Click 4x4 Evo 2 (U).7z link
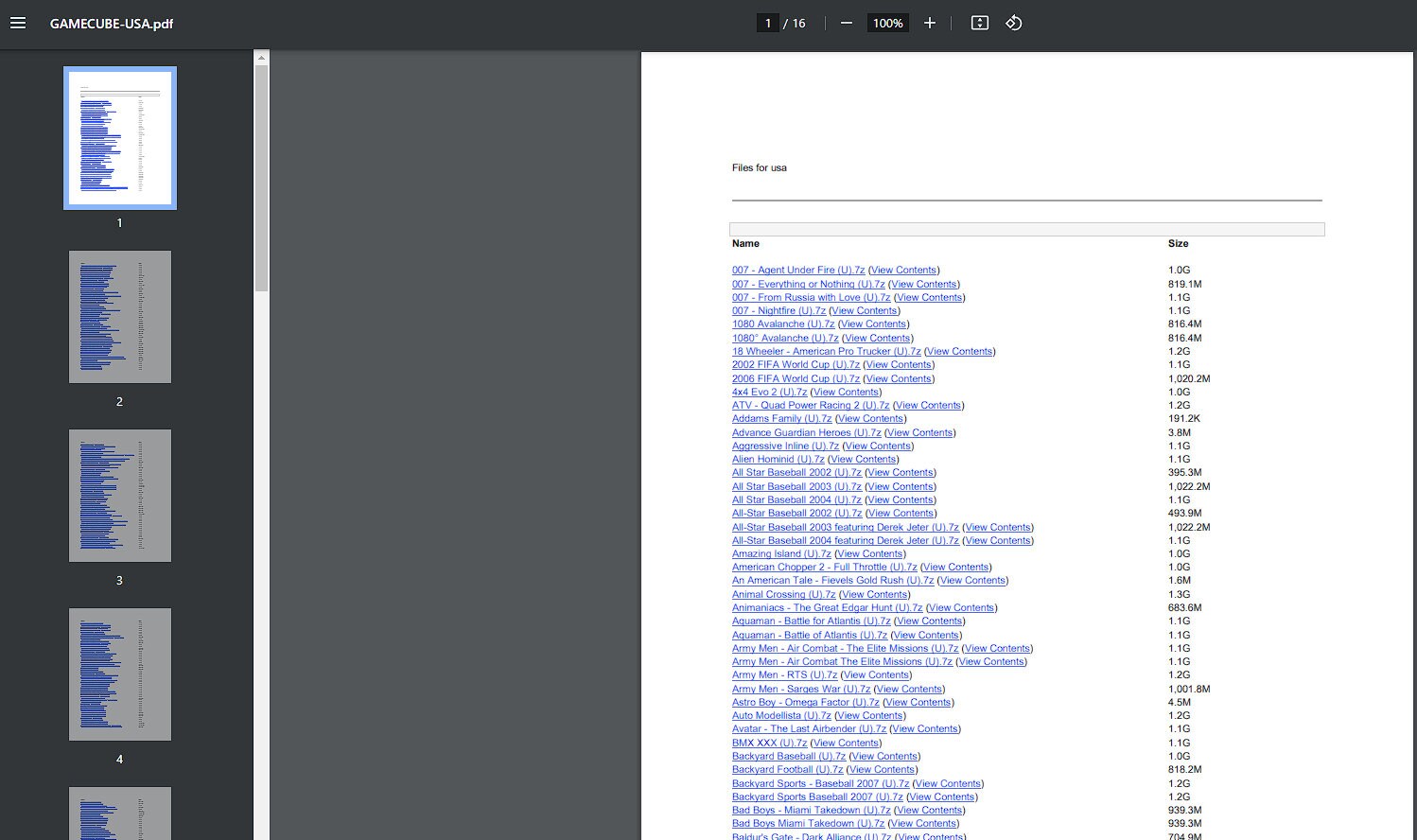Image resolution: width=1417 pixels, height=840 pixels. [x=770, y=392]
